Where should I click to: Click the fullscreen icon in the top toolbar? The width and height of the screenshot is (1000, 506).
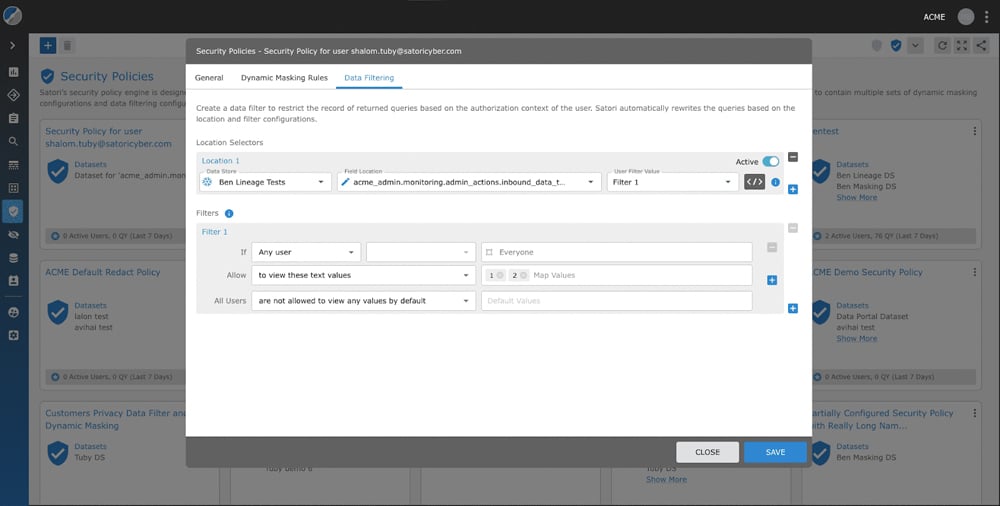tap(961, 46)
